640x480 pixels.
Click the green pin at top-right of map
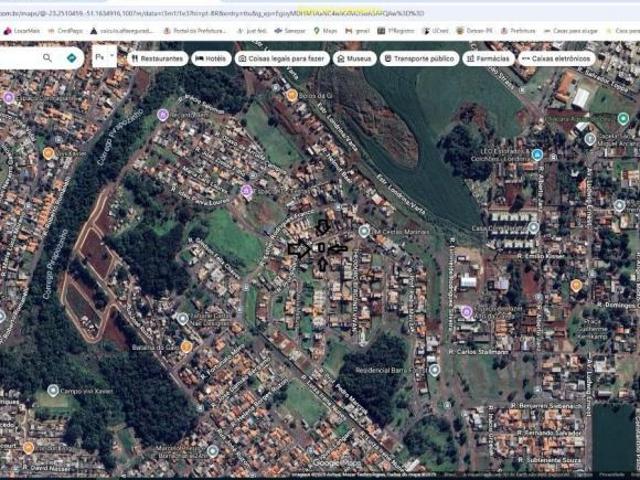(623, 118)
